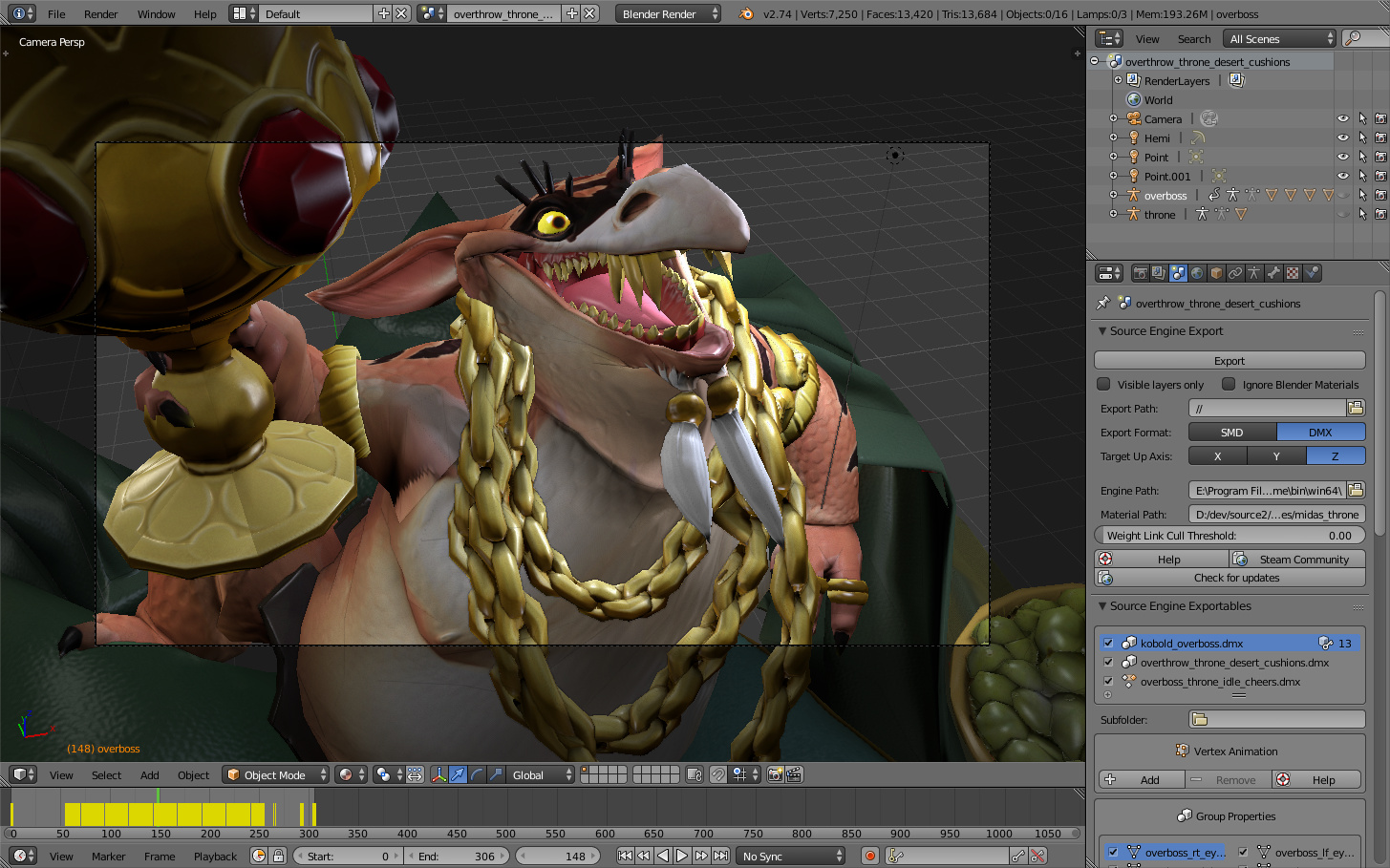Open the No Sync playback dropdown
The width and height of the screenshot is (1390, 868).
pos(791,856)
